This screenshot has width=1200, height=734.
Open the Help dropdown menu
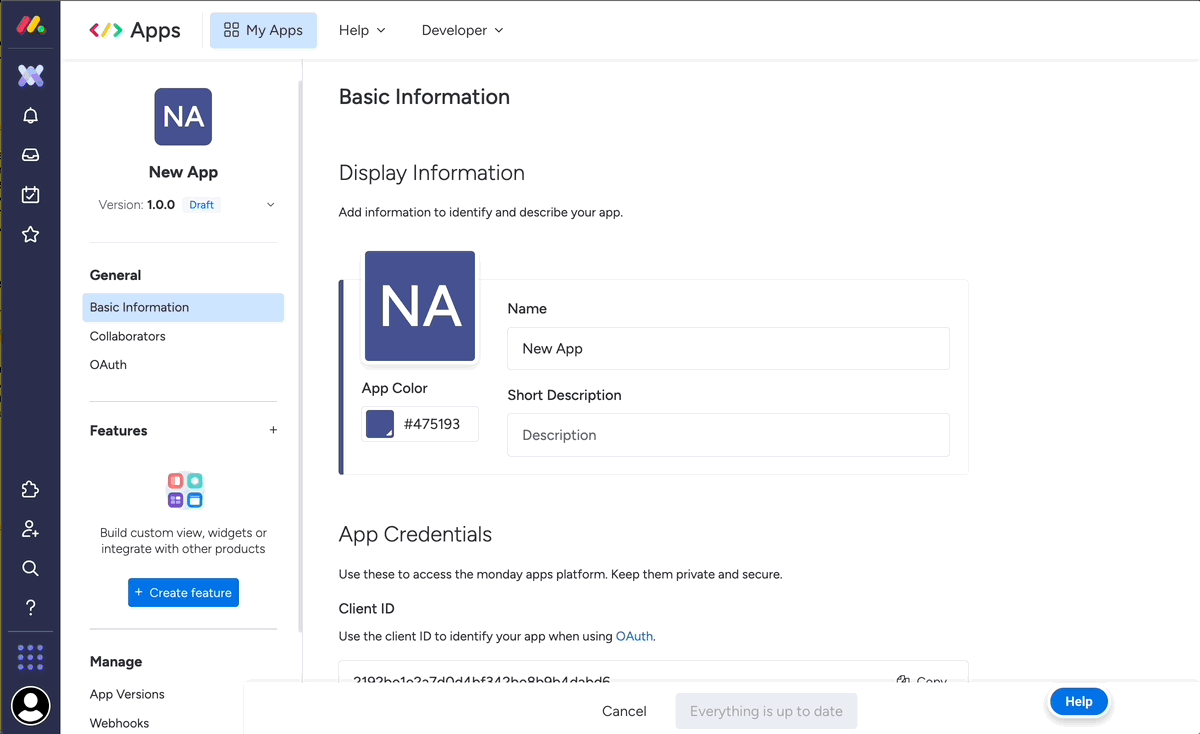coord(362,30)
